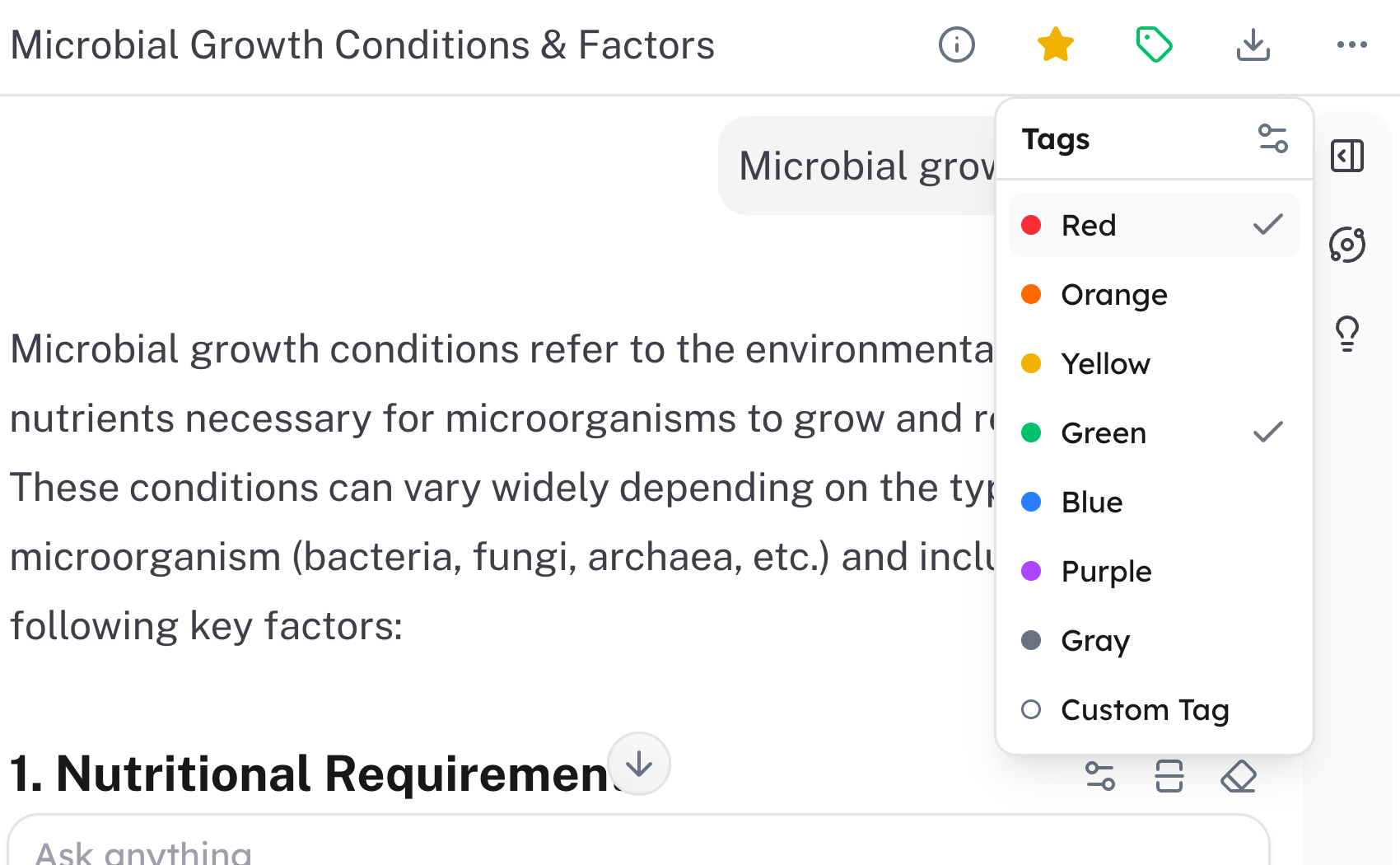Viewport: 1400px width, 865px height.
Task: Click the info circle icon
Action: [956, 44]
